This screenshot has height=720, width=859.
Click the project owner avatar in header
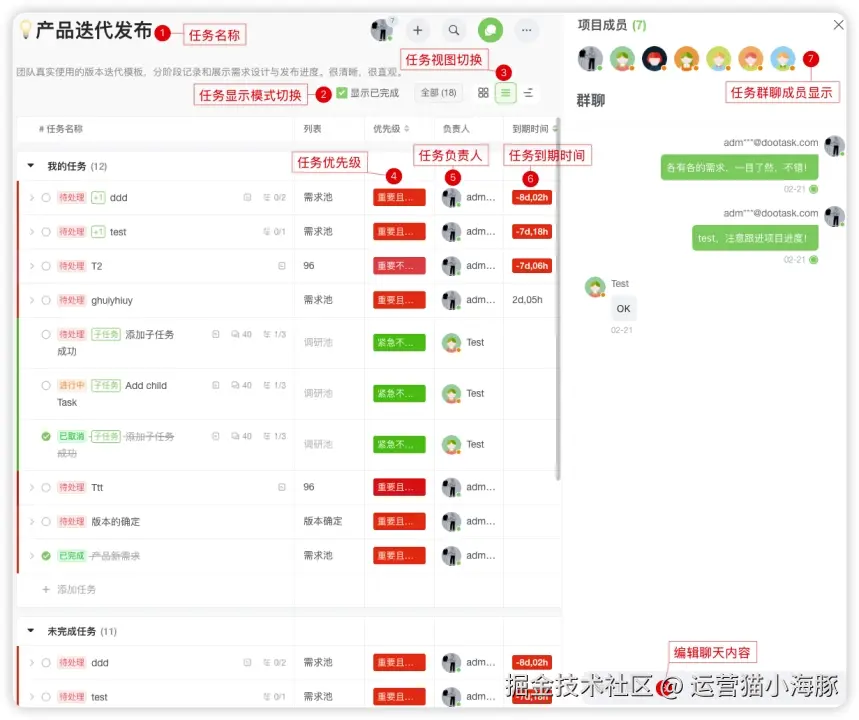tap(382, 30)
